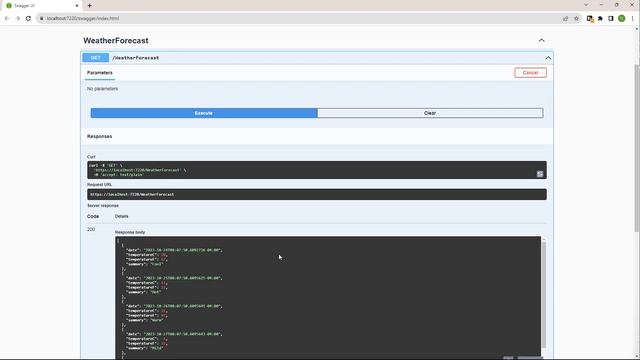Copy the curl command with the clipboard icon
Screen dimensions: 640x360
tap(540, 174)
